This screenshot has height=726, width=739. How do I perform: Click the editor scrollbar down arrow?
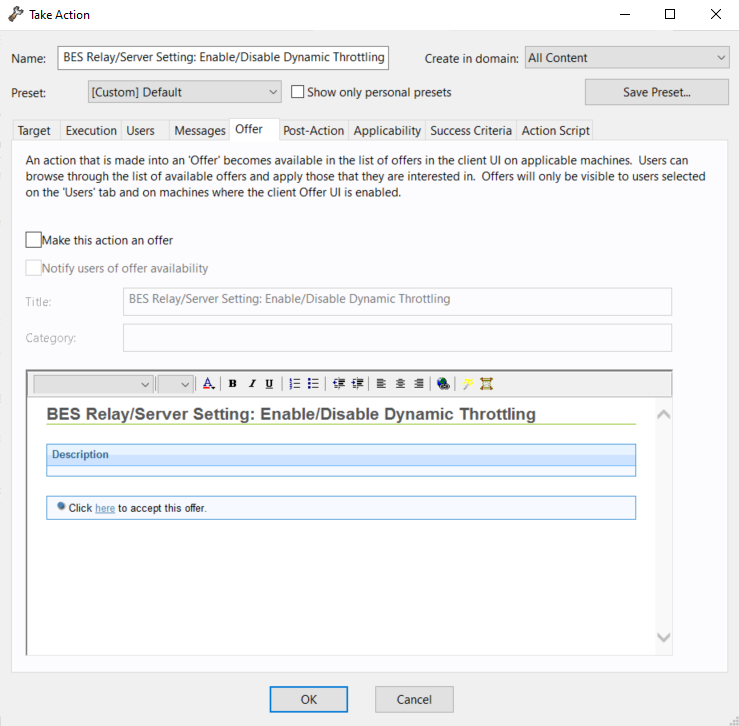(664, 637)
